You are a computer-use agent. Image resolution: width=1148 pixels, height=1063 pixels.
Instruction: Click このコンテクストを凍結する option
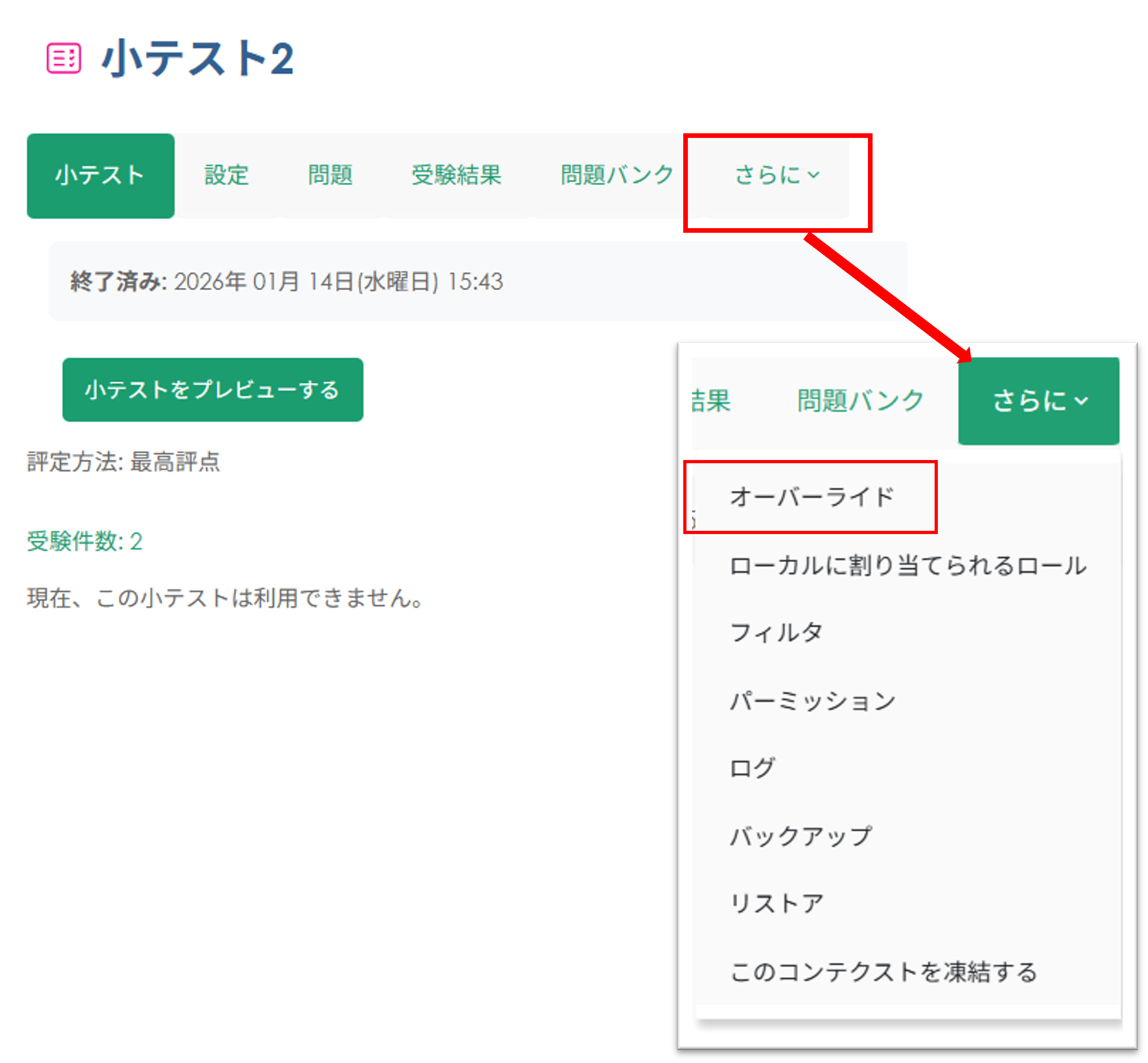pos(883,972)
